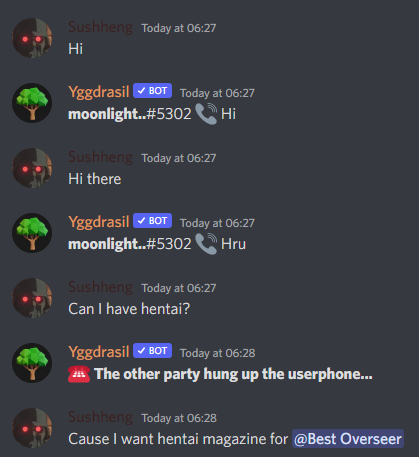Click the red telephone emoji in hung up message
This screenshot has width=419, height=457.
click(x=79, y=374)
